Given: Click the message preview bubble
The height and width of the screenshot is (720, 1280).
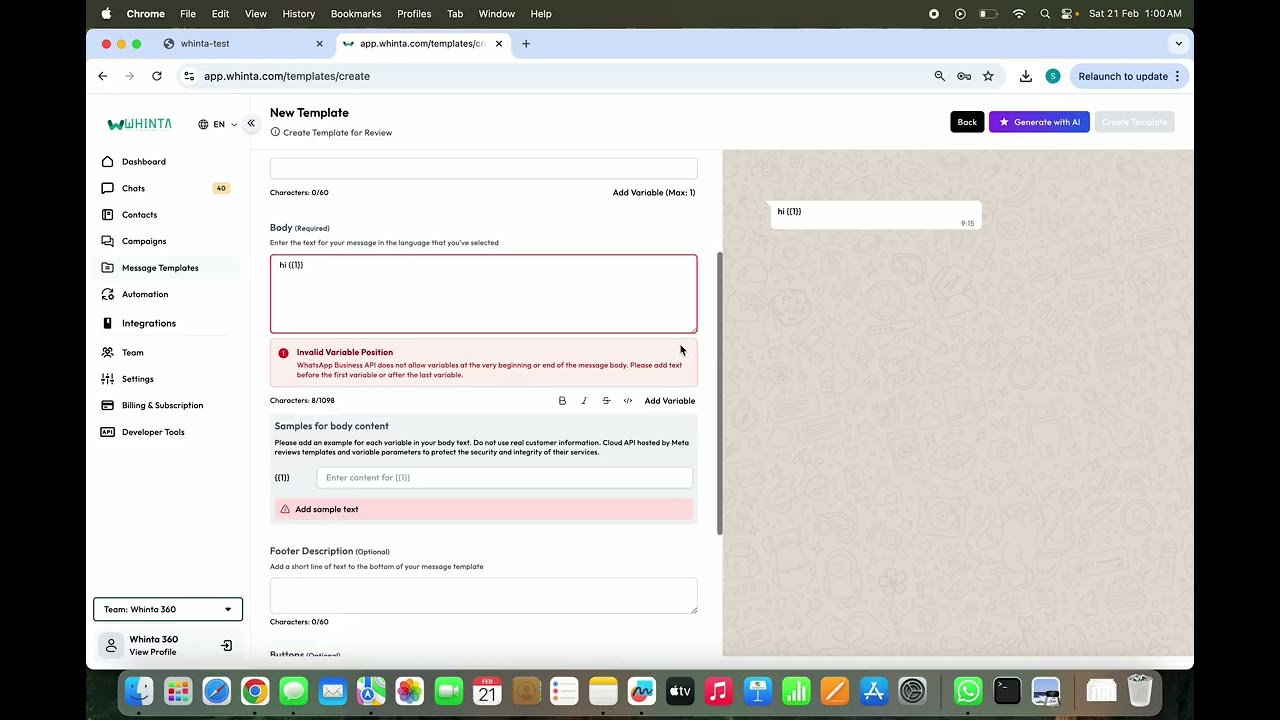Looking at the screenshot, I should pyautogui.click(x=875, y=216).
